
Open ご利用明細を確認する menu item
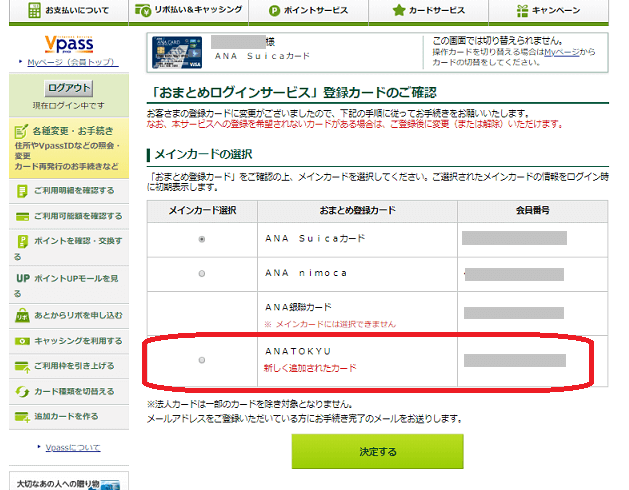69,191
